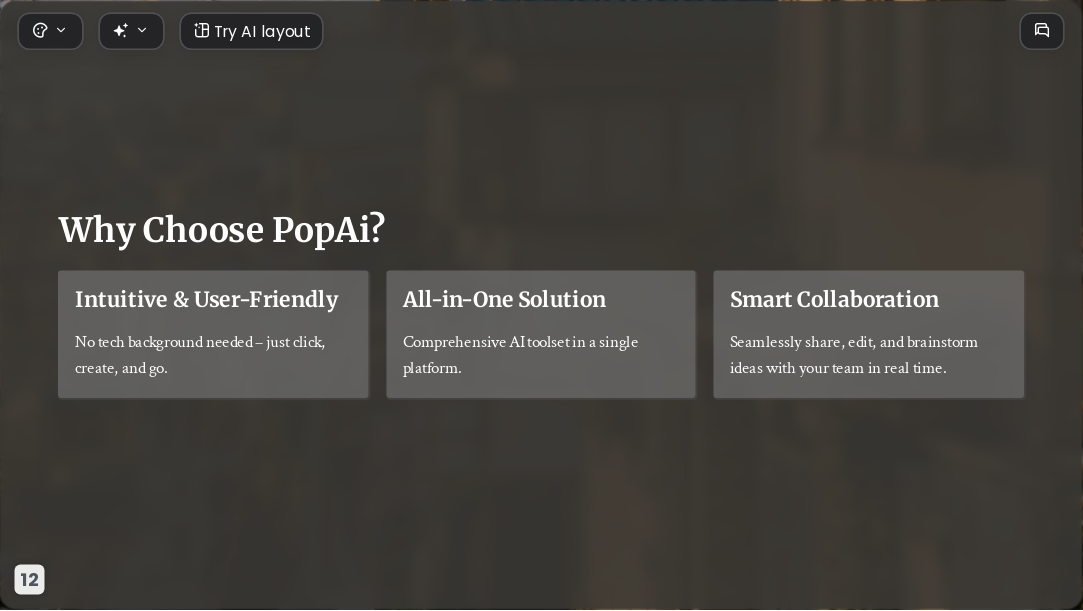Click the 'No tech background needed' description text
This screenshot has width=1083, height=611.
(200, 355)
